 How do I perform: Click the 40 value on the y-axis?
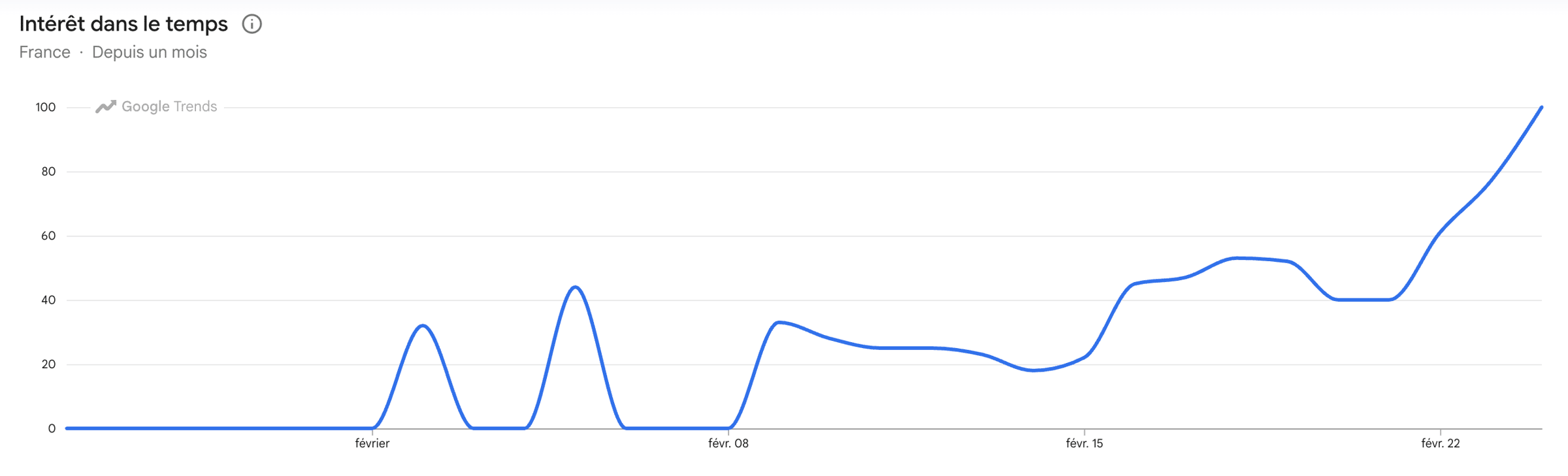pyautogui.click(x=48, y=300)
